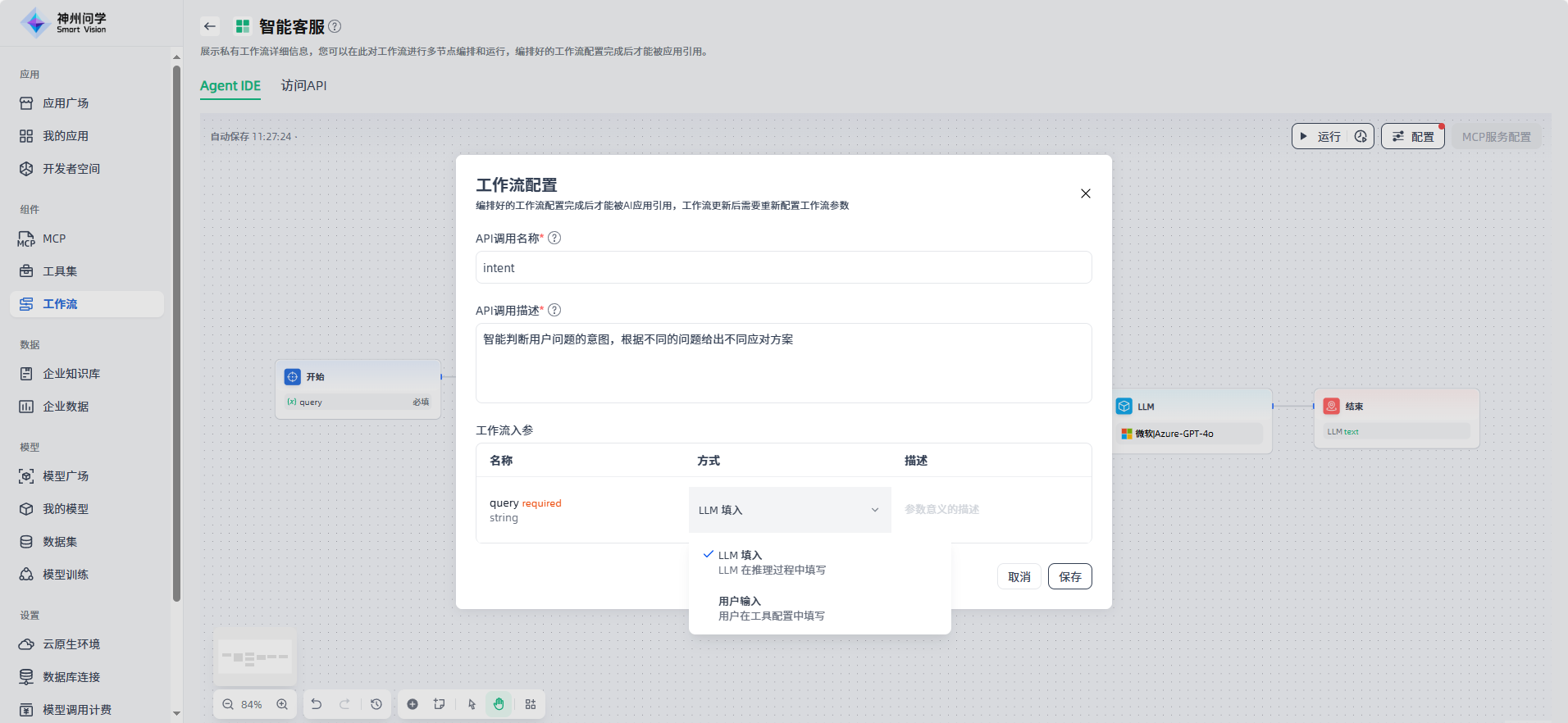This screenshot has height=723, width=1568.
Task: Click the zoom in magnifier icon
Action: coord(282,704)
